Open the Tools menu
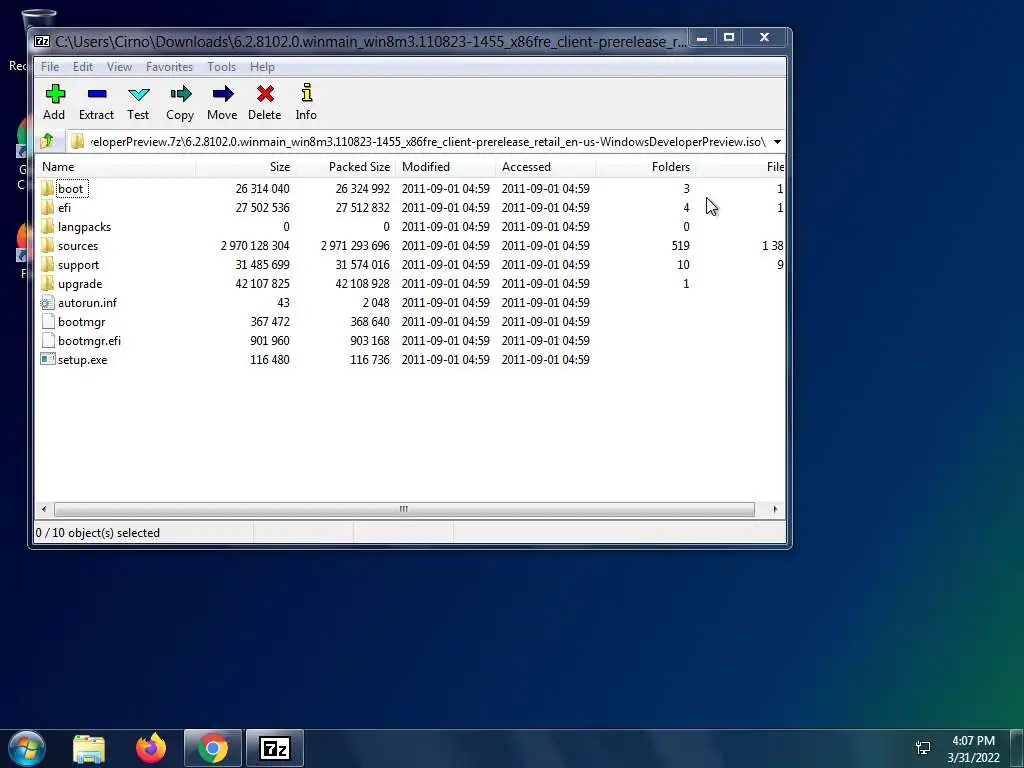 [221, 67]
